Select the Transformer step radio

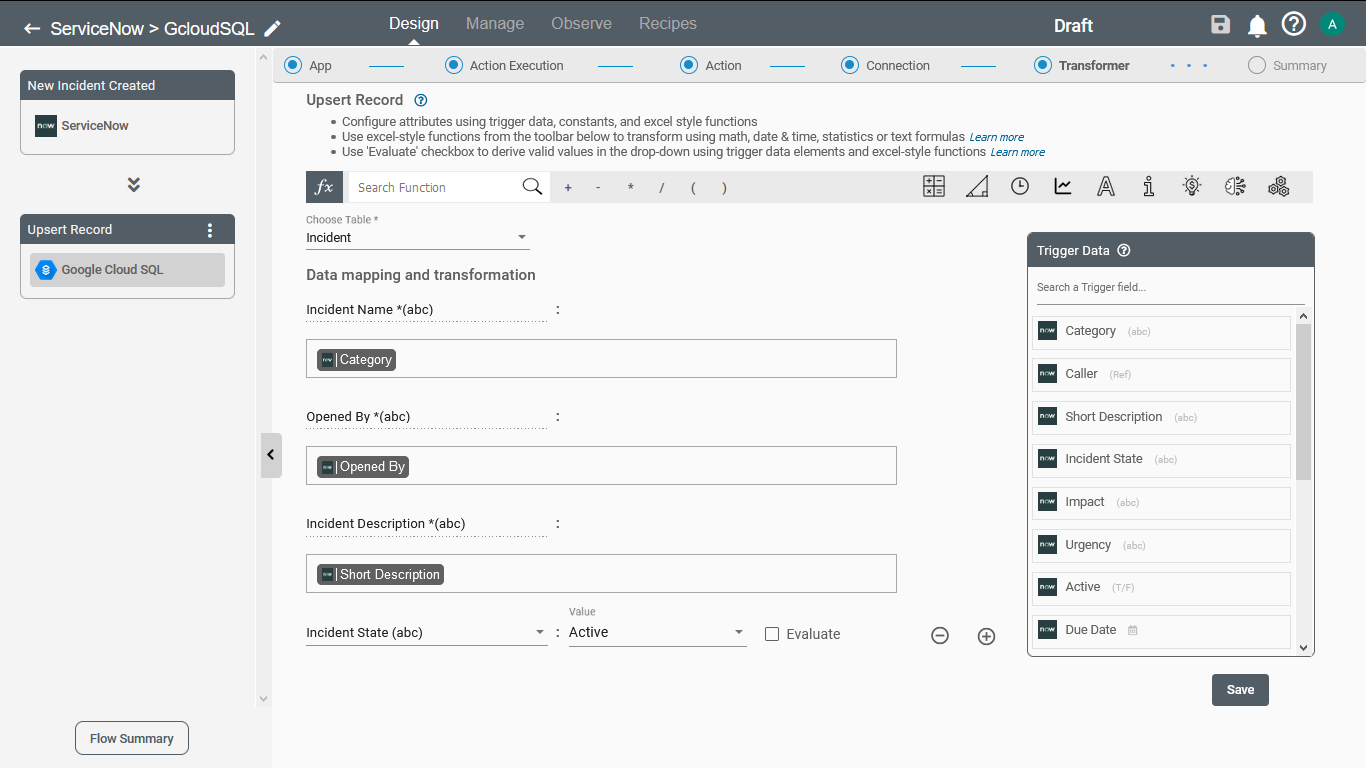point(1043,65)
